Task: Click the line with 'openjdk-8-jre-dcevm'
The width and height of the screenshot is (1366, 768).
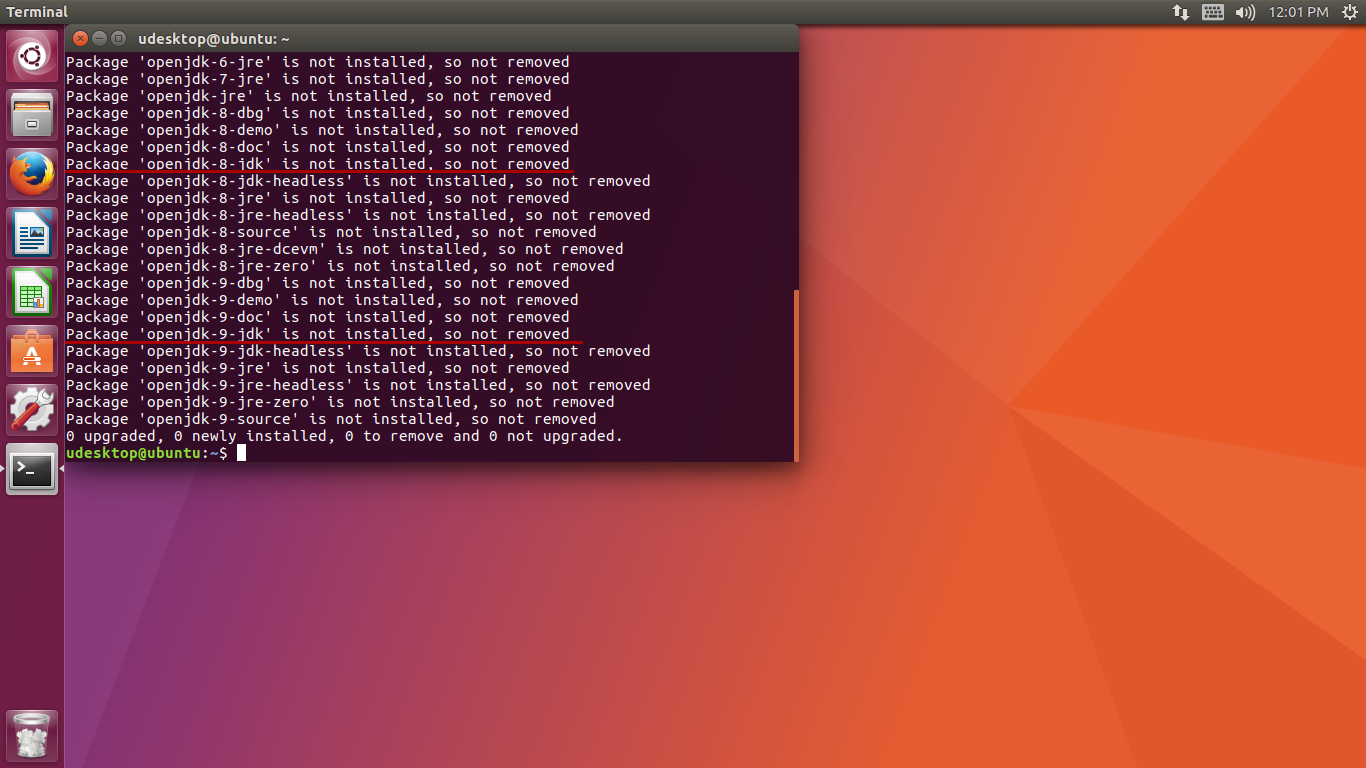Action: click(x=345, y=249)
